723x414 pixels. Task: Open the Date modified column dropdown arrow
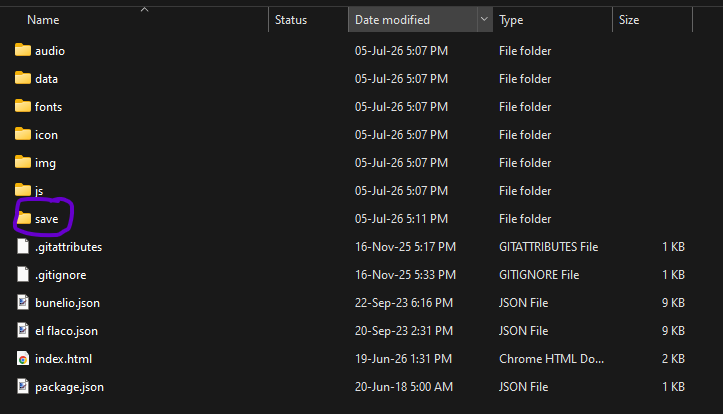point(484,19)
